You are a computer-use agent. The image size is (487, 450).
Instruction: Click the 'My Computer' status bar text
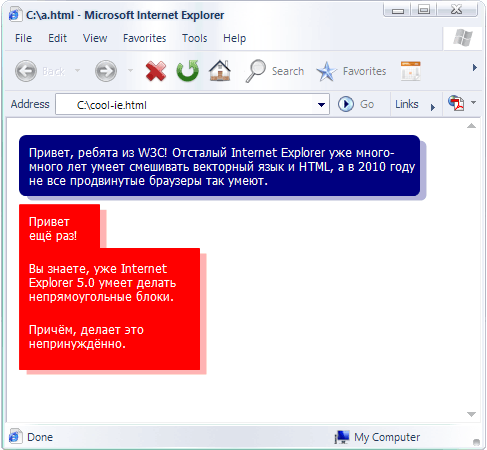387,437
